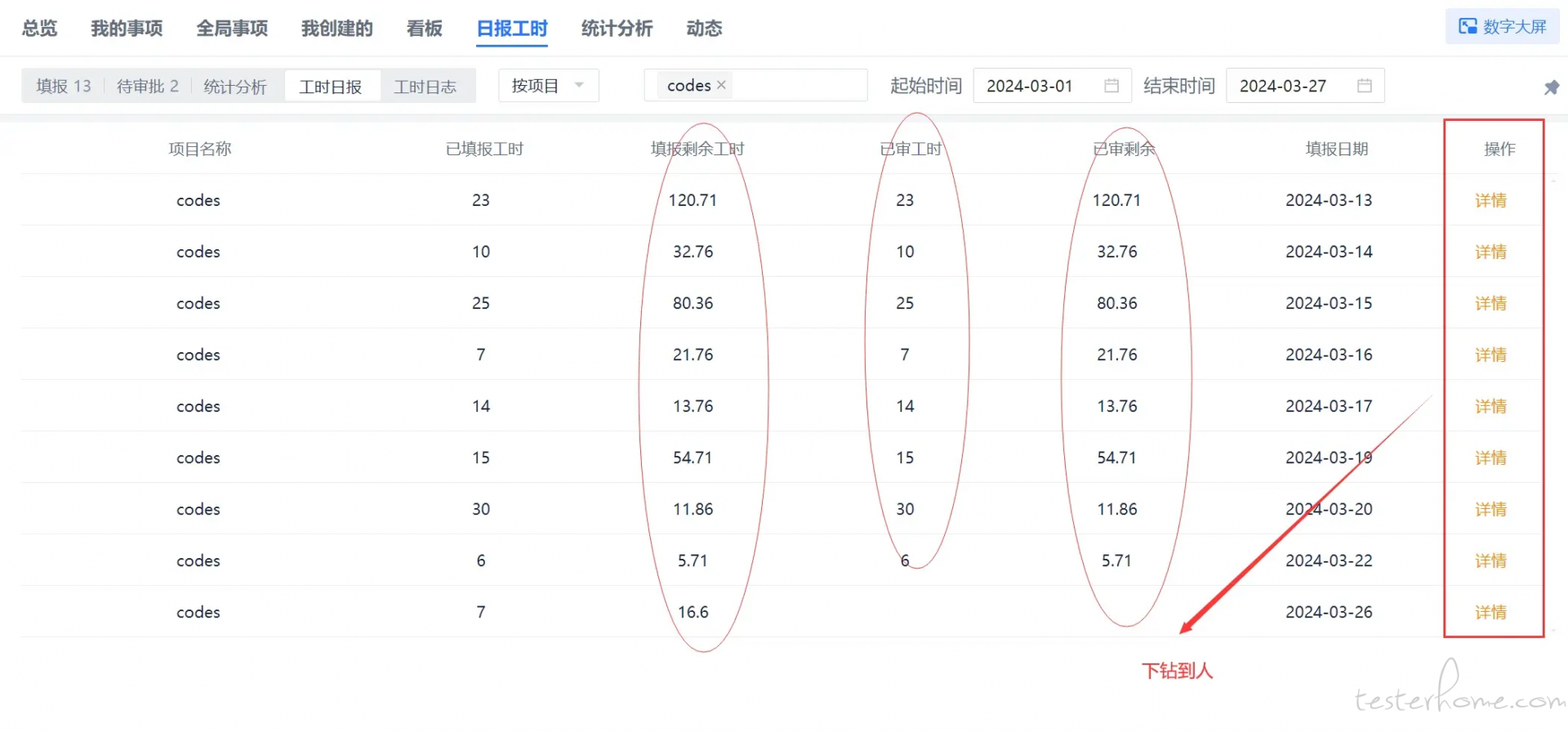
Task: Click the date cell 2024-03-17
Action: [x=1329, y=406]
